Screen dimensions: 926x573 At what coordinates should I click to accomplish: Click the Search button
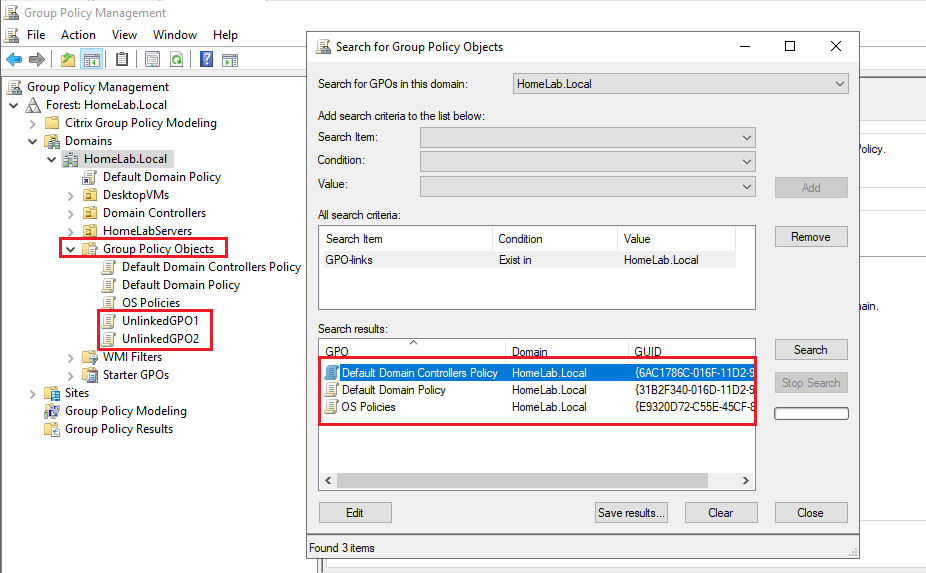coord(811,350)
